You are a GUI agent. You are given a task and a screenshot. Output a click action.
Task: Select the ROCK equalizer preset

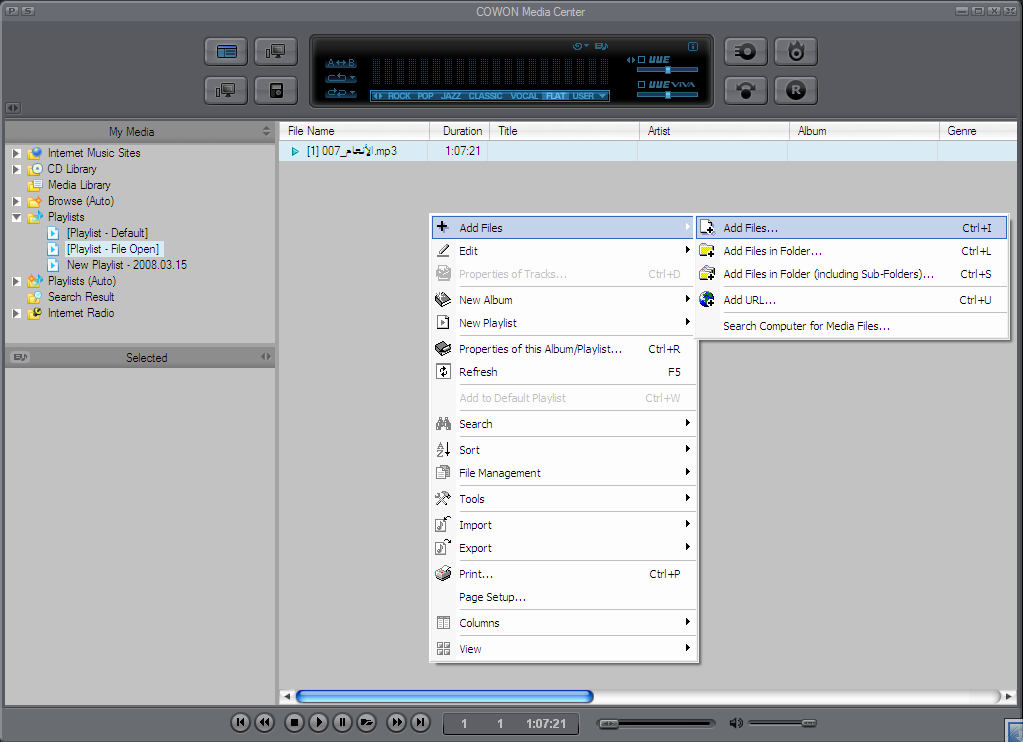click(x=399, y=96)
